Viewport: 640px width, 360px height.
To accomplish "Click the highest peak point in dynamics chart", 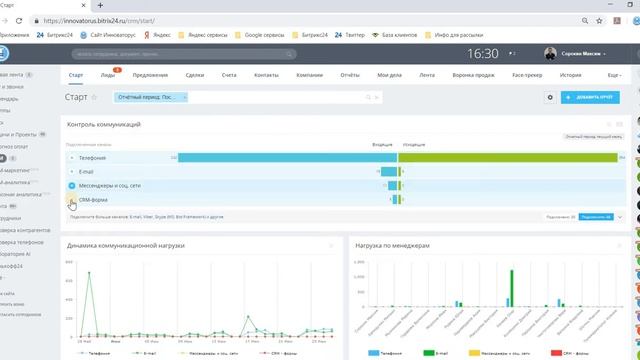I will (x=89, y=273).
